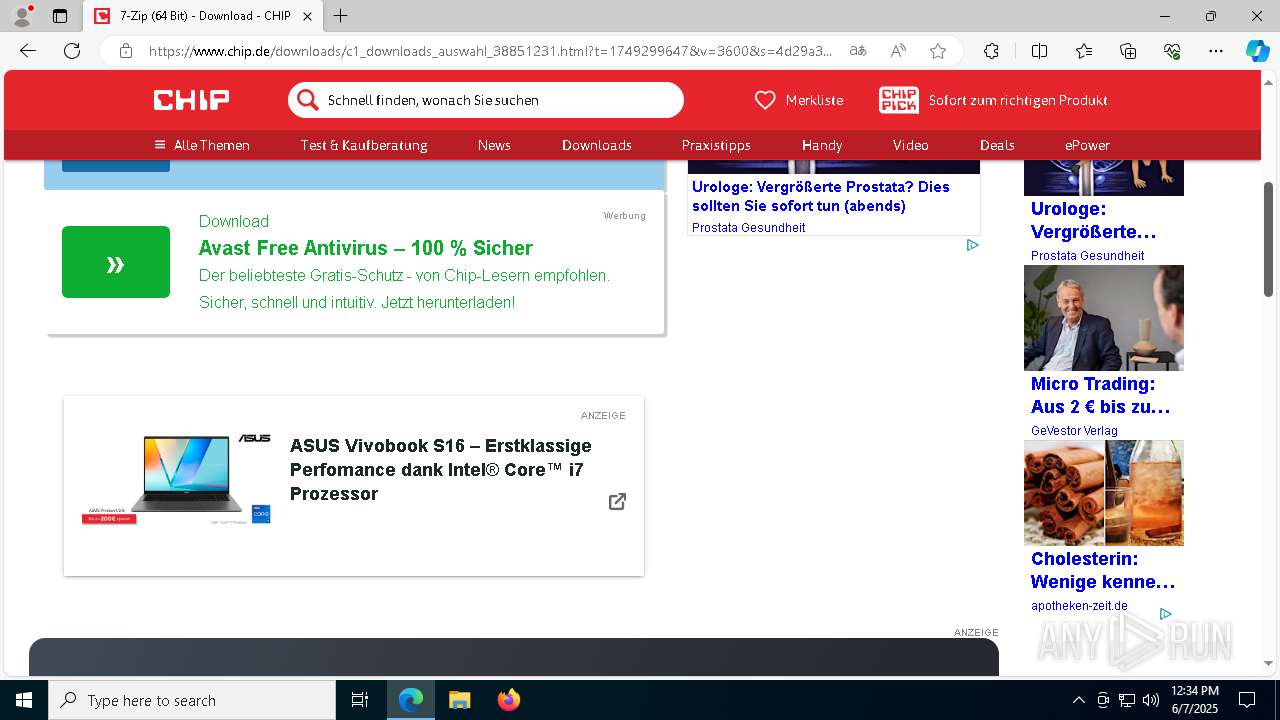
Task: Click the ASUS Vivobook laptop thumbnail
Action: pos(177,479)
